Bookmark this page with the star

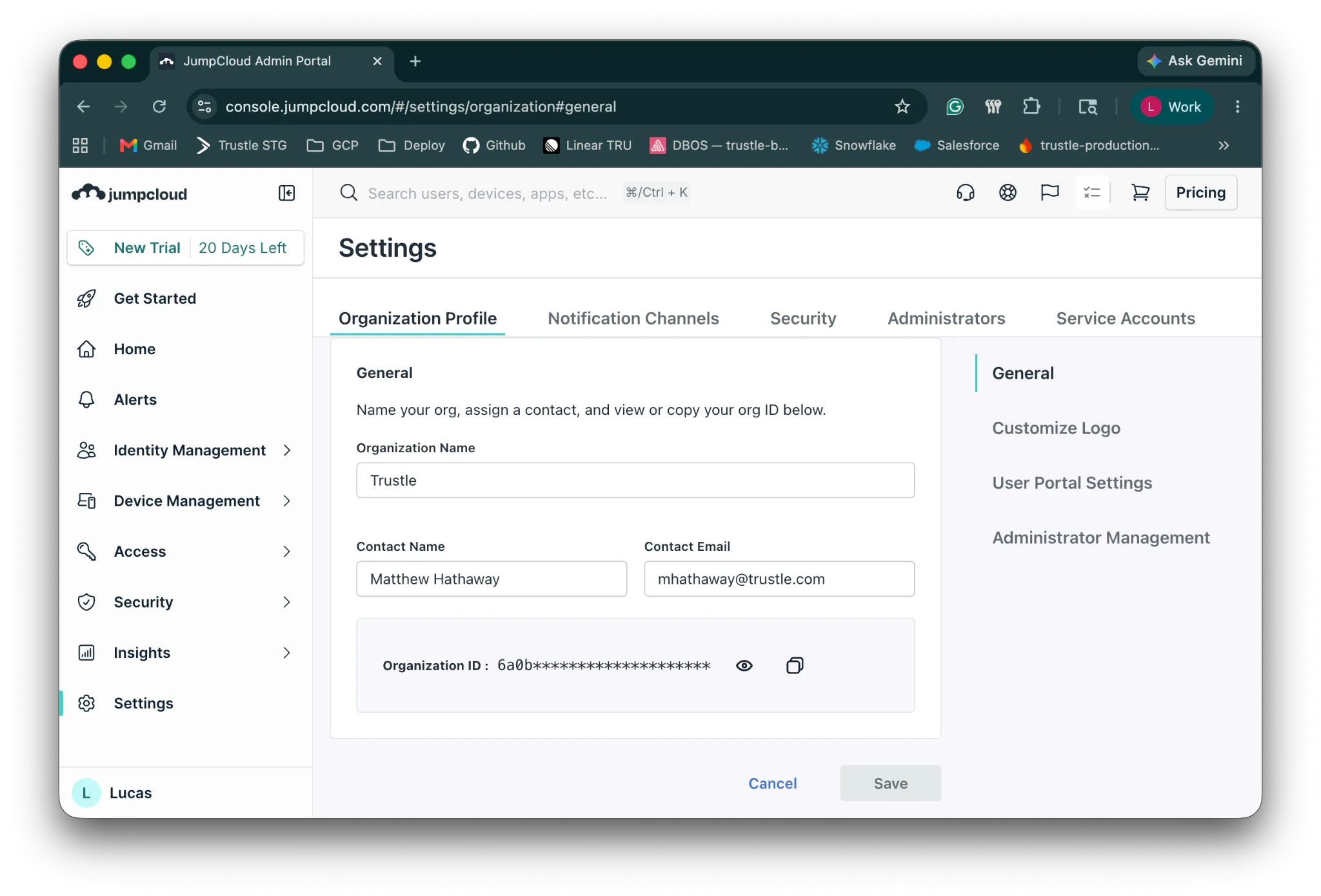[x=902, y=106]
